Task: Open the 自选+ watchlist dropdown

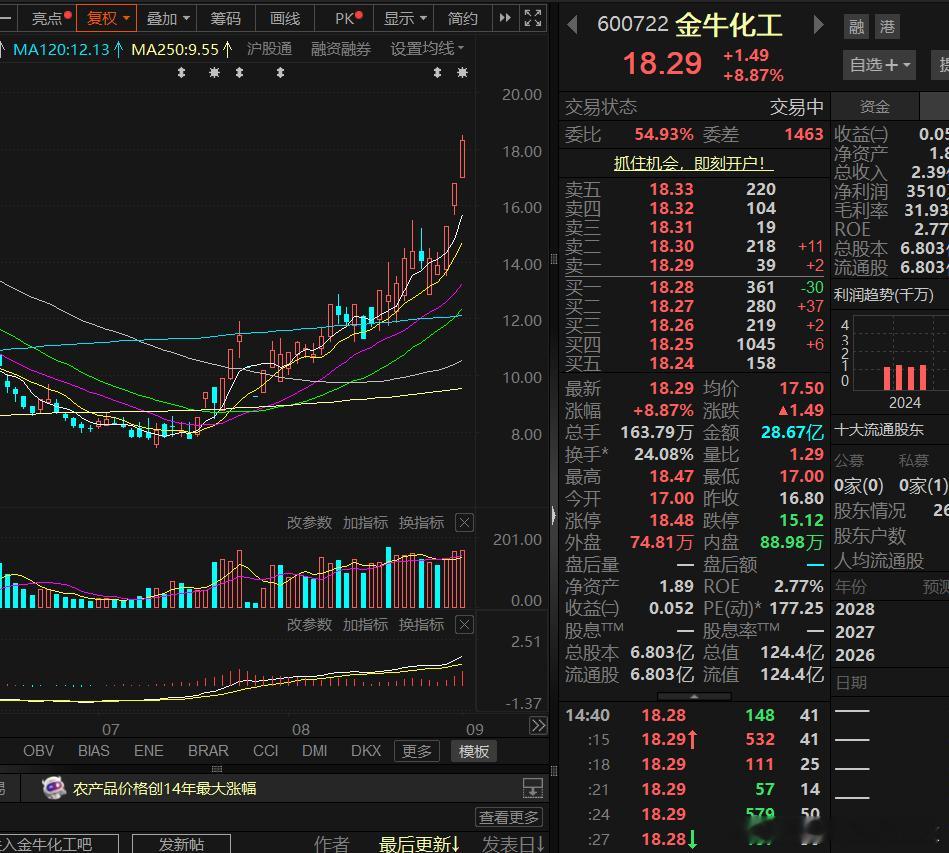Action: tap(879, 65)
